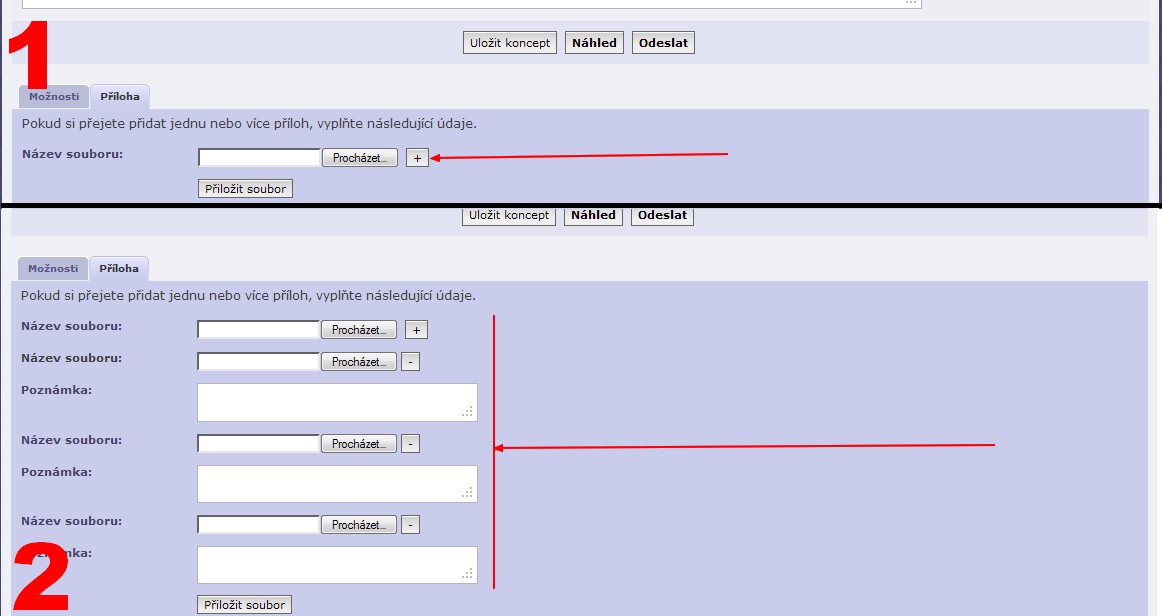This screenshot has width=1162, height=616.
Task: Click the Náhled button in section 1
Action: [x=594, y=43]
